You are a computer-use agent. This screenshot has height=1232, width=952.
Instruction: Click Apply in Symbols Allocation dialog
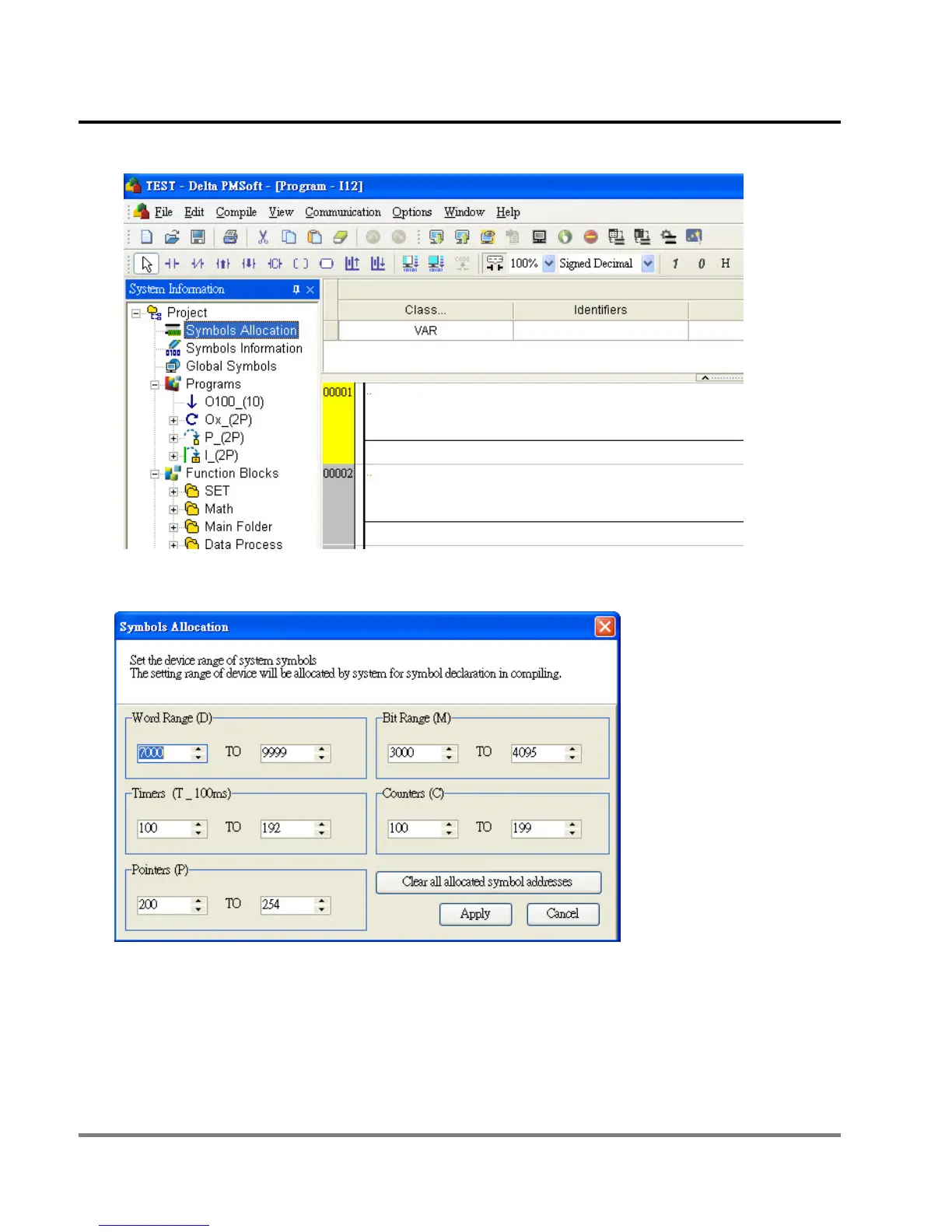475,914
